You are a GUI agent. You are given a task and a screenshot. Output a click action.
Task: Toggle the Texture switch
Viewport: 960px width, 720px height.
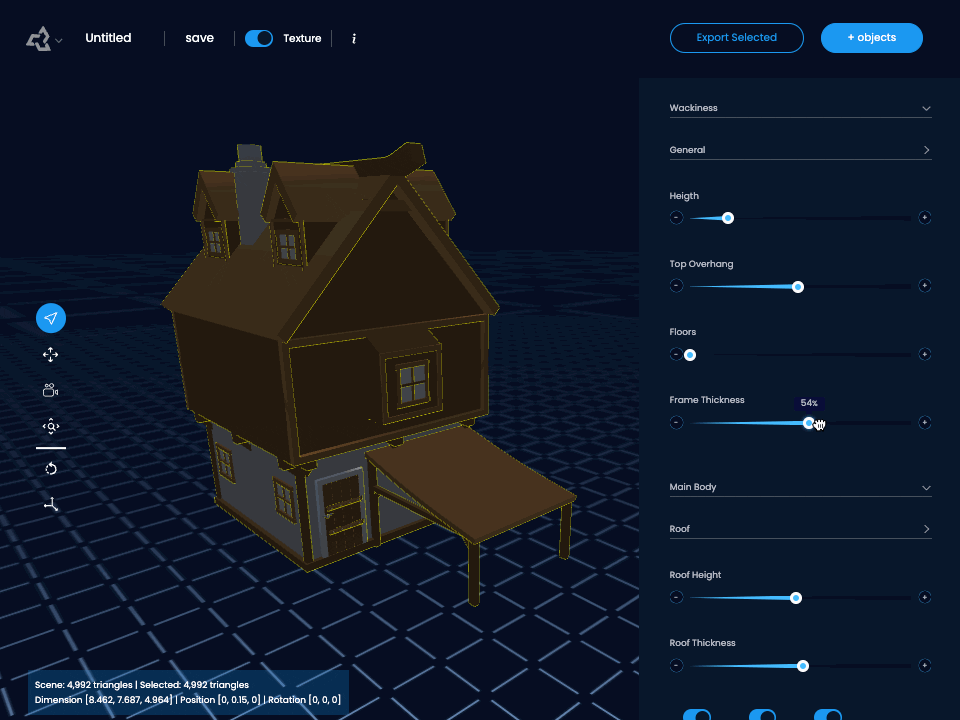coord(259,38)
